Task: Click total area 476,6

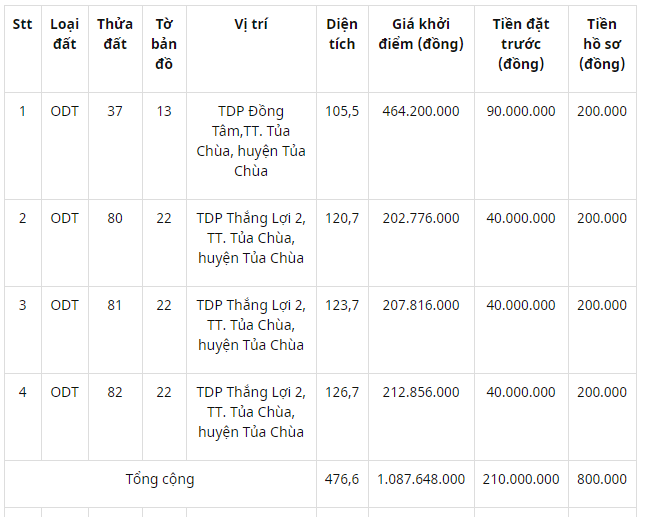Action: point(342,479)
